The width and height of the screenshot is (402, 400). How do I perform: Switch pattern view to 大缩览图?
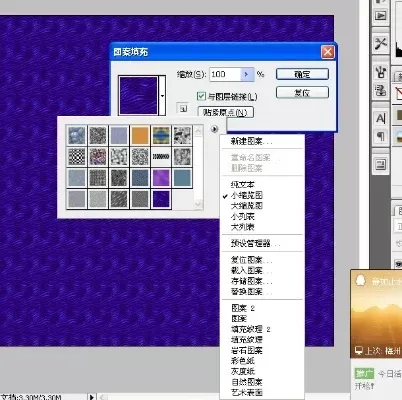(247, 206)
